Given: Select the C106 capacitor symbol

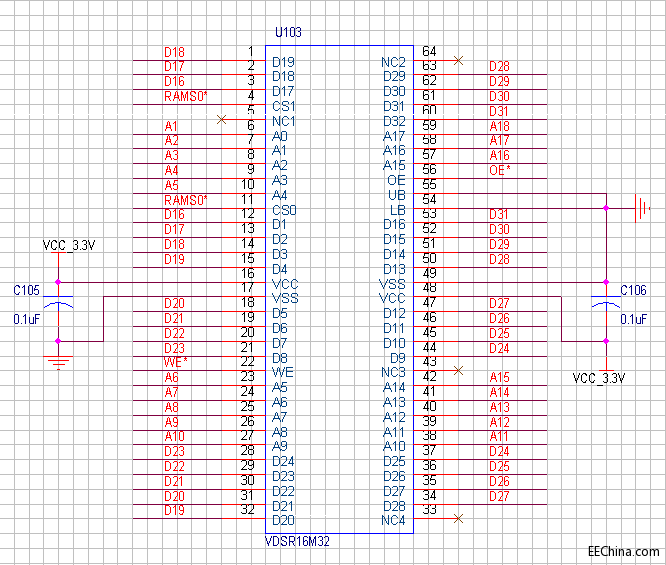Looking at the screenshot, I should tap(606, 302).
